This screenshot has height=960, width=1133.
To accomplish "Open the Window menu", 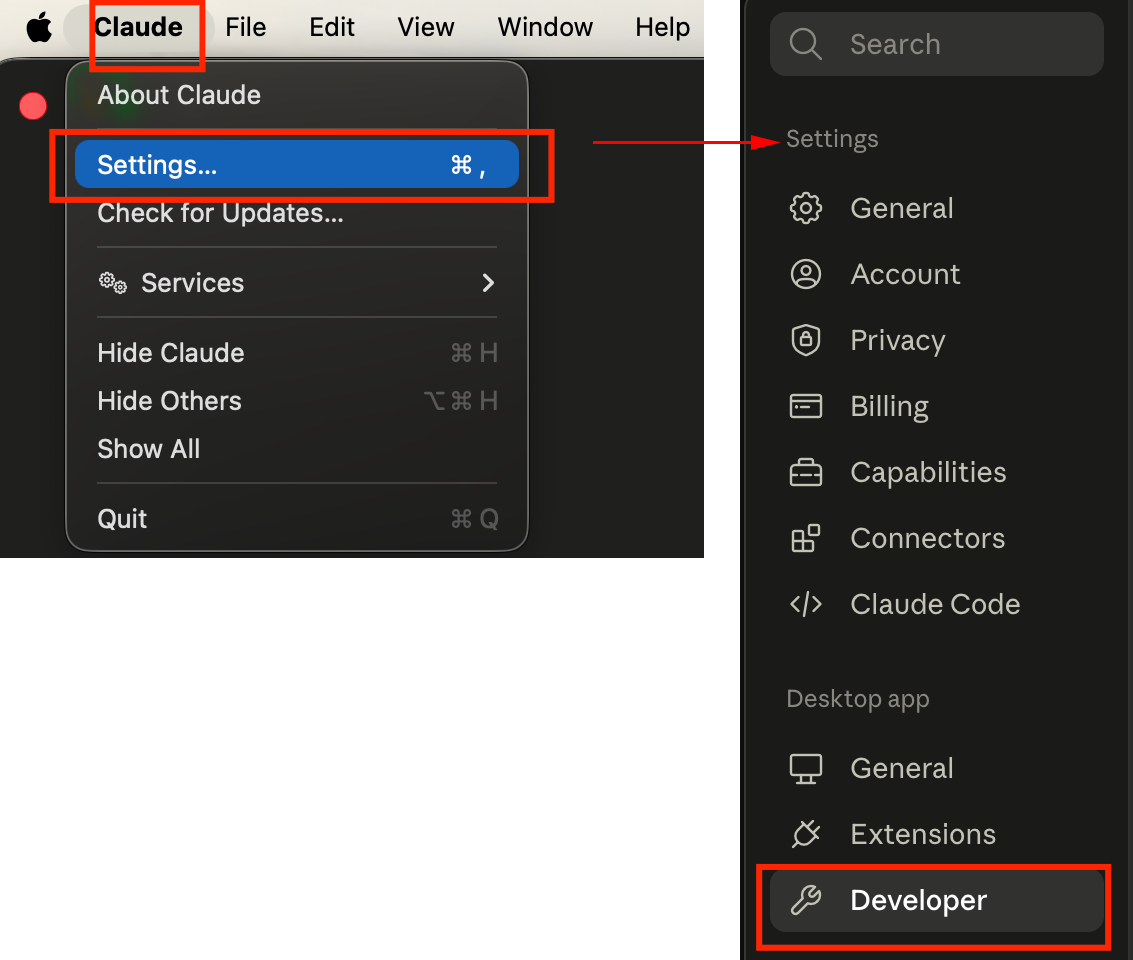I will pyautogui.click(x=545, y=27).
